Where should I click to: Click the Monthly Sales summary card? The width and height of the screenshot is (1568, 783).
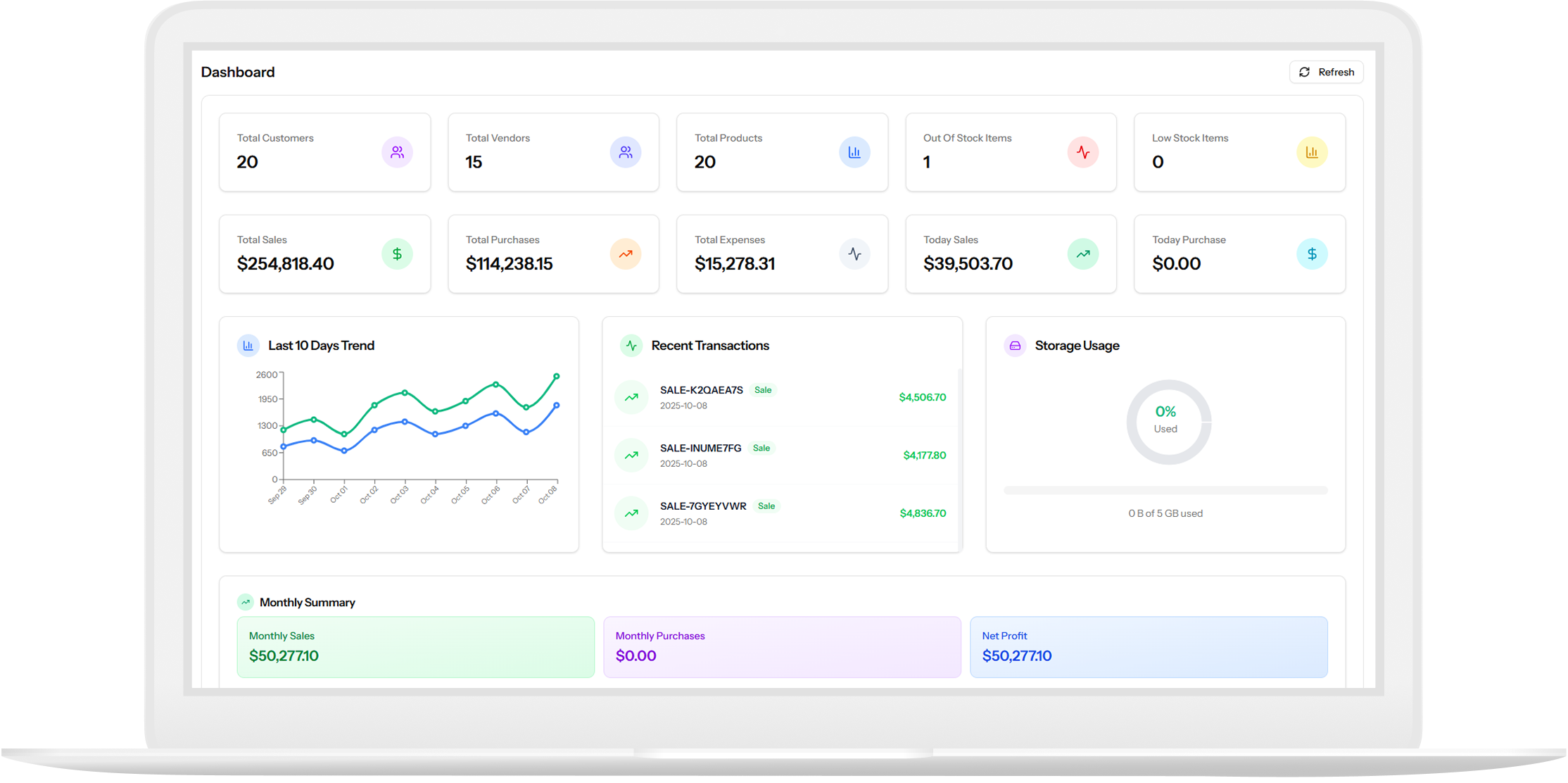415,647
